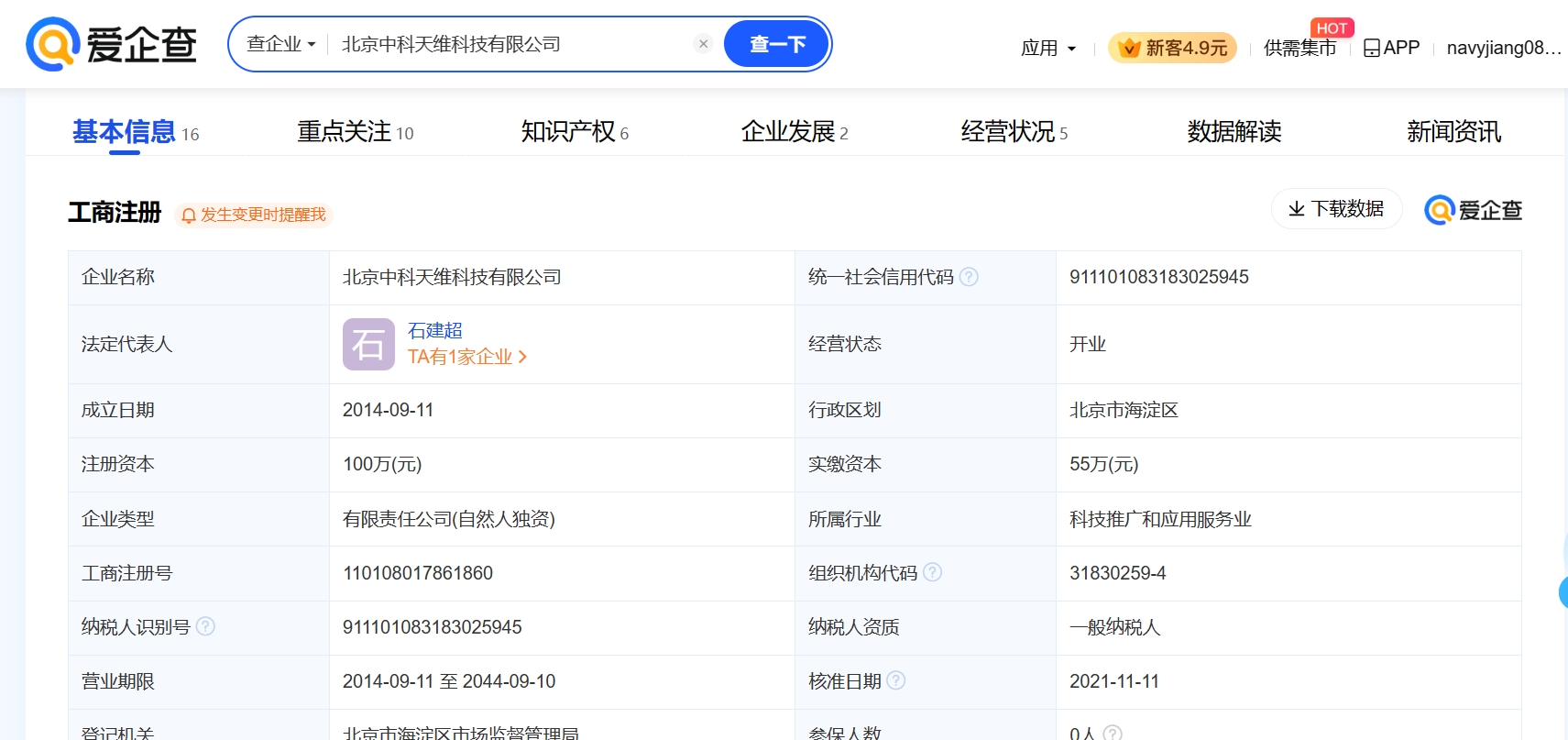This screenshot has height=740, width=1568.
Task: Go to the 新闻资讯 tab
Action: pyautogui.click(x=1454, y=132)
